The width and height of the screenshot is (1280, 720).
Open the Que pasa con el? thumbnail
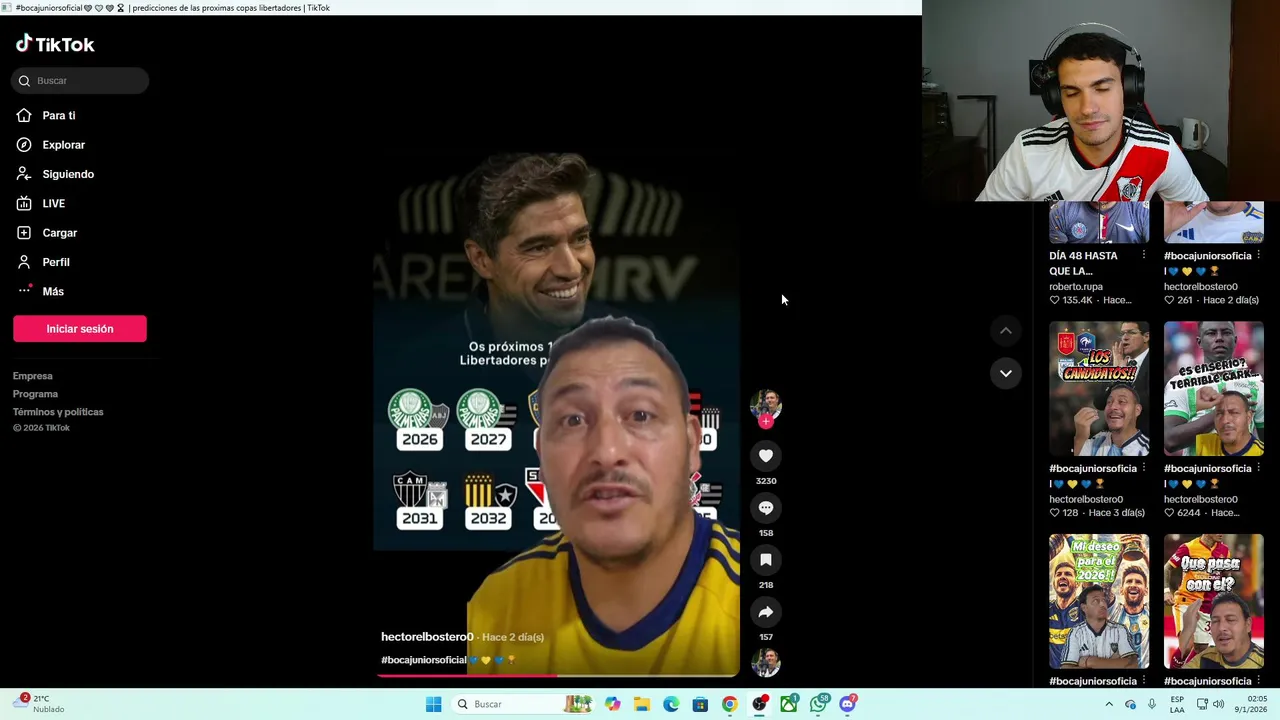coord(1214,601)
